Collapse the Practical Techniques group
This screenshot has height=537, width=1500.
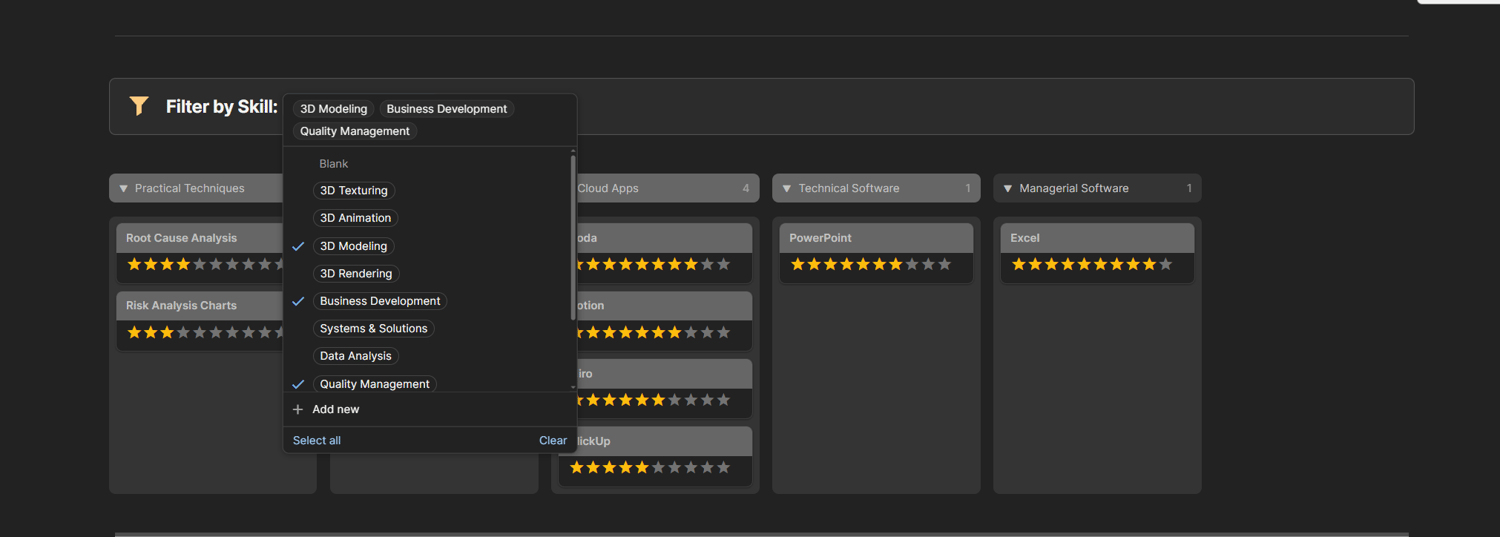124,188
